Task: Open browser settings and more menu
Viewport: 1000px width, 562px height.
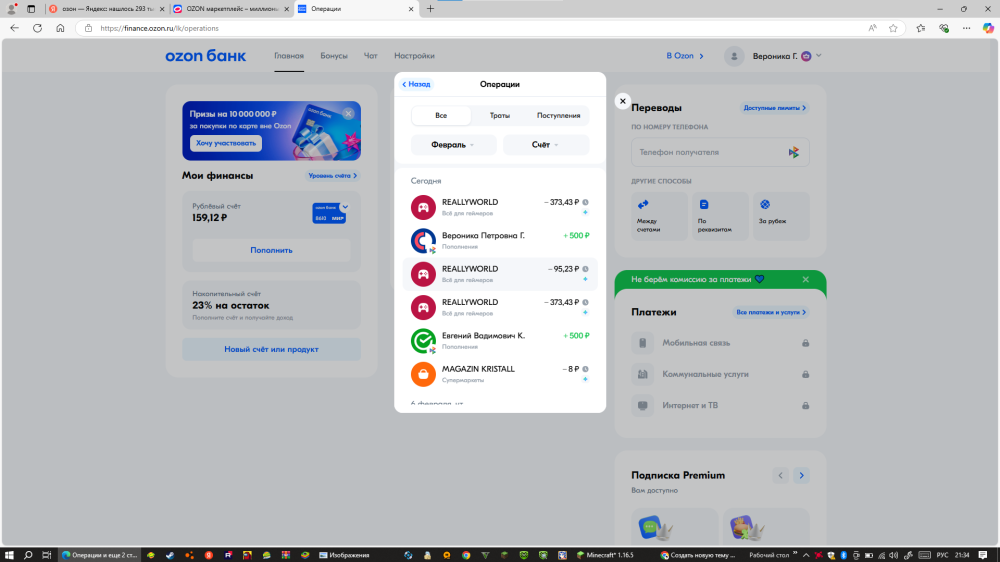Action: [x=966, y=28]
